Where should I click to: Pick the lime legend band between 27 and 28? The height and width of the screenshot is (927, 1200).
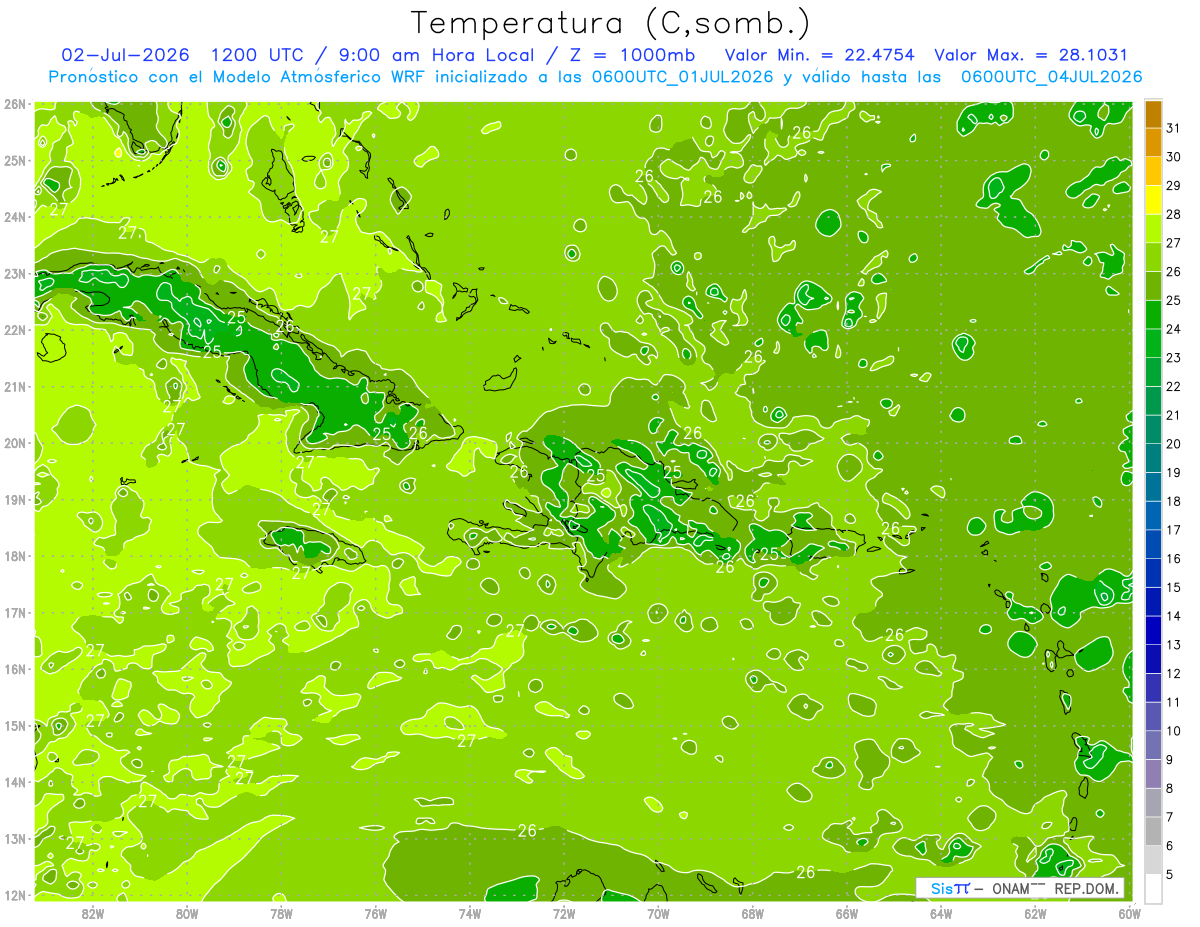tap(1153, 229)
